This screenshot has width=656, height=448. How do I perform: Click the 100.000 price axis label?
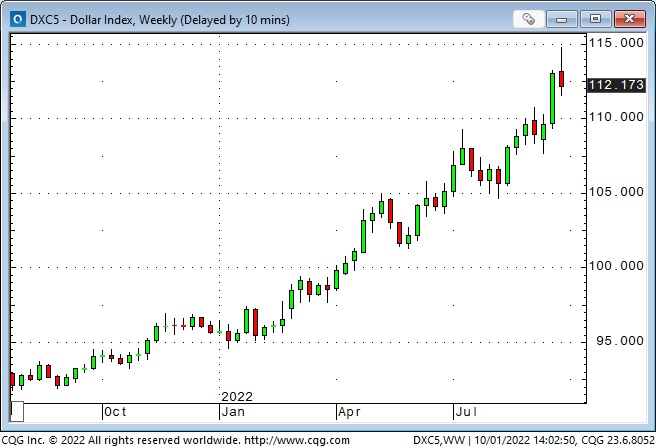tap(616, 266)
